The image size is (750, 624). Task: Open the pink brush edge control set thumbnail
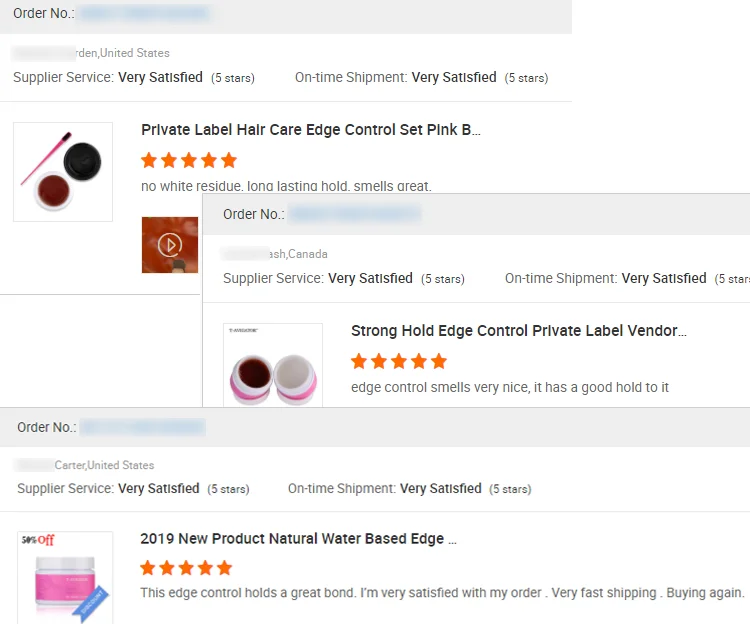pyautogui.click(x=63, y=172)
